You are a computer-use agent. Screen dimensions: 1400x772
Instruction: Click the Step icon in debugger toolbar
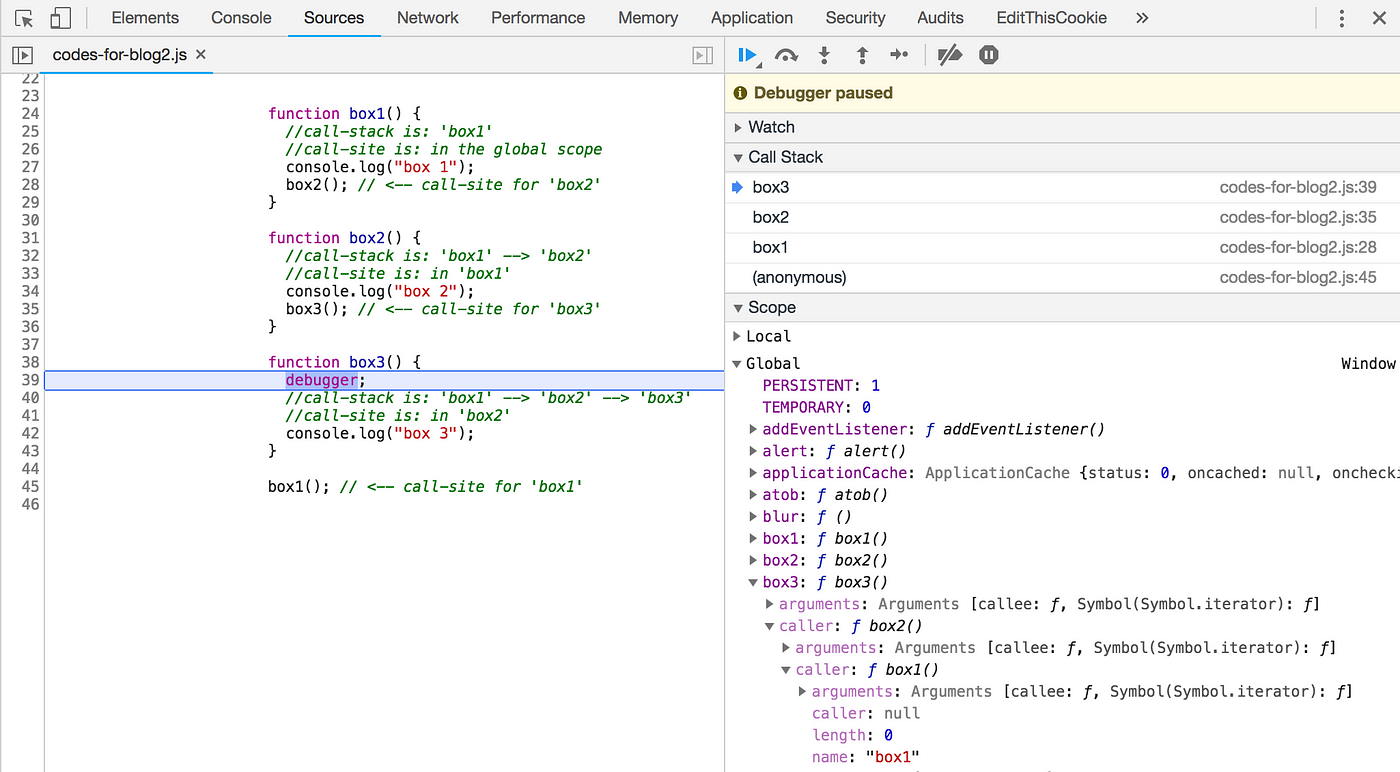point(899,55)
